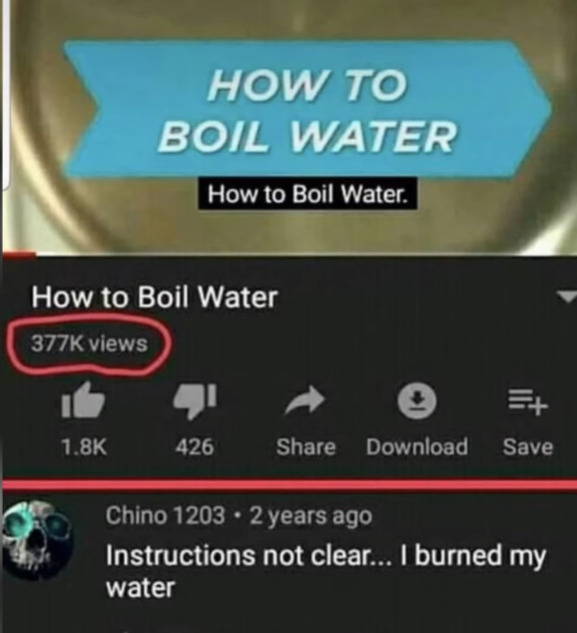Click the Share label
This screenshot has width=577, height=633.
click(x=306, y=447)
